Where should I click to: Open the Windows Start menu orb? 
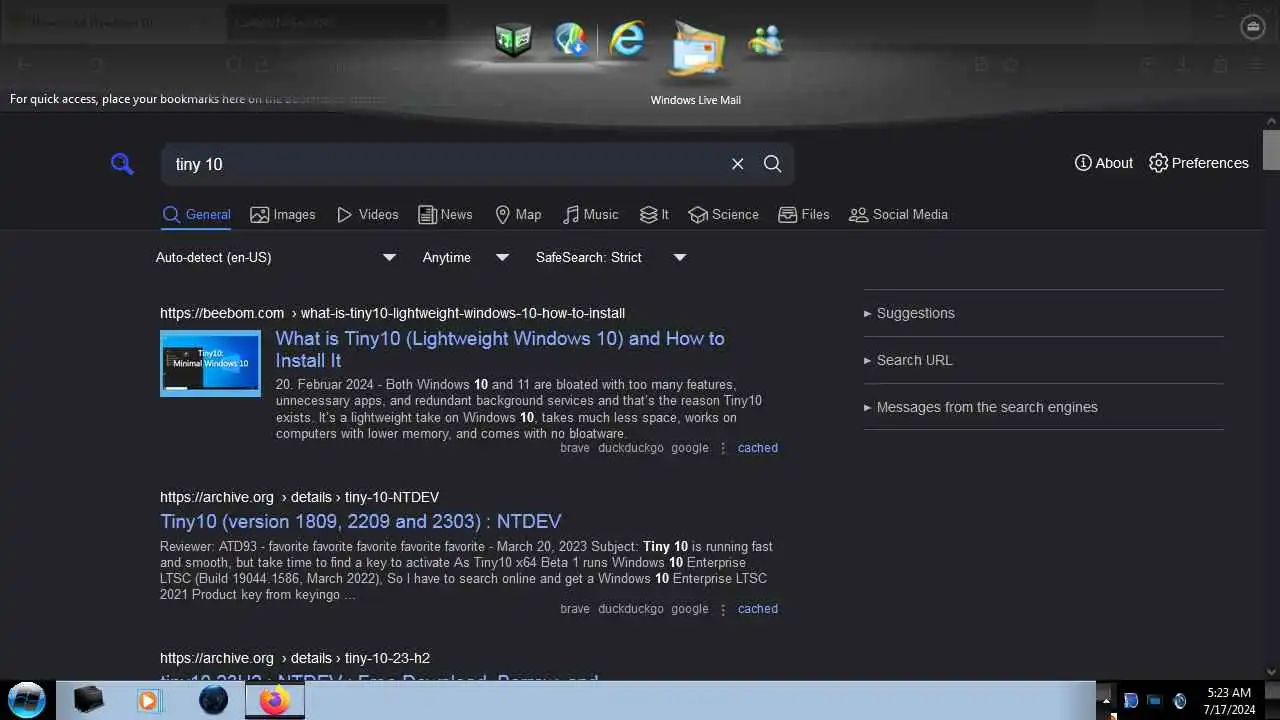point(27,700)
